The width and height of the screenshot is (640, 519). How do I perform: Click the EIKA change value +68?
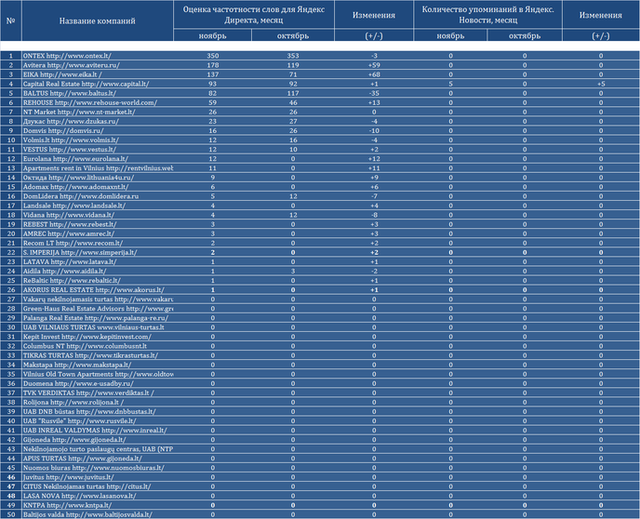374,75
